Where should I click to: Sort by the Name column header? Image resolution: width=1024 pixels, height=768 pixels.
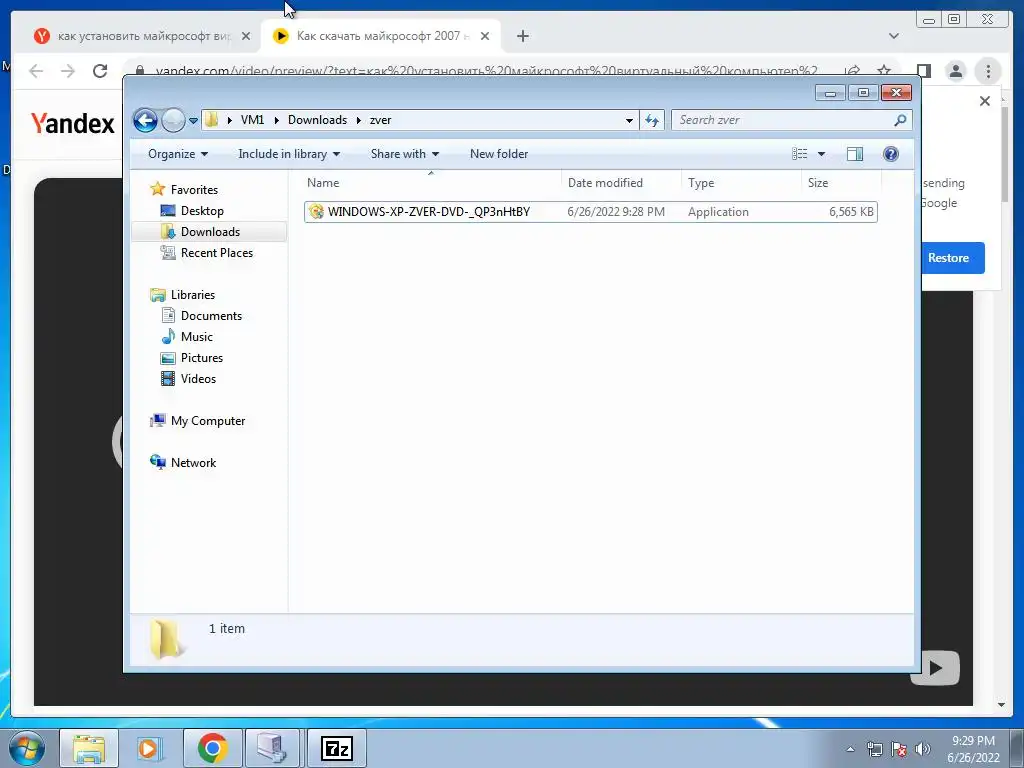(431, 183)
